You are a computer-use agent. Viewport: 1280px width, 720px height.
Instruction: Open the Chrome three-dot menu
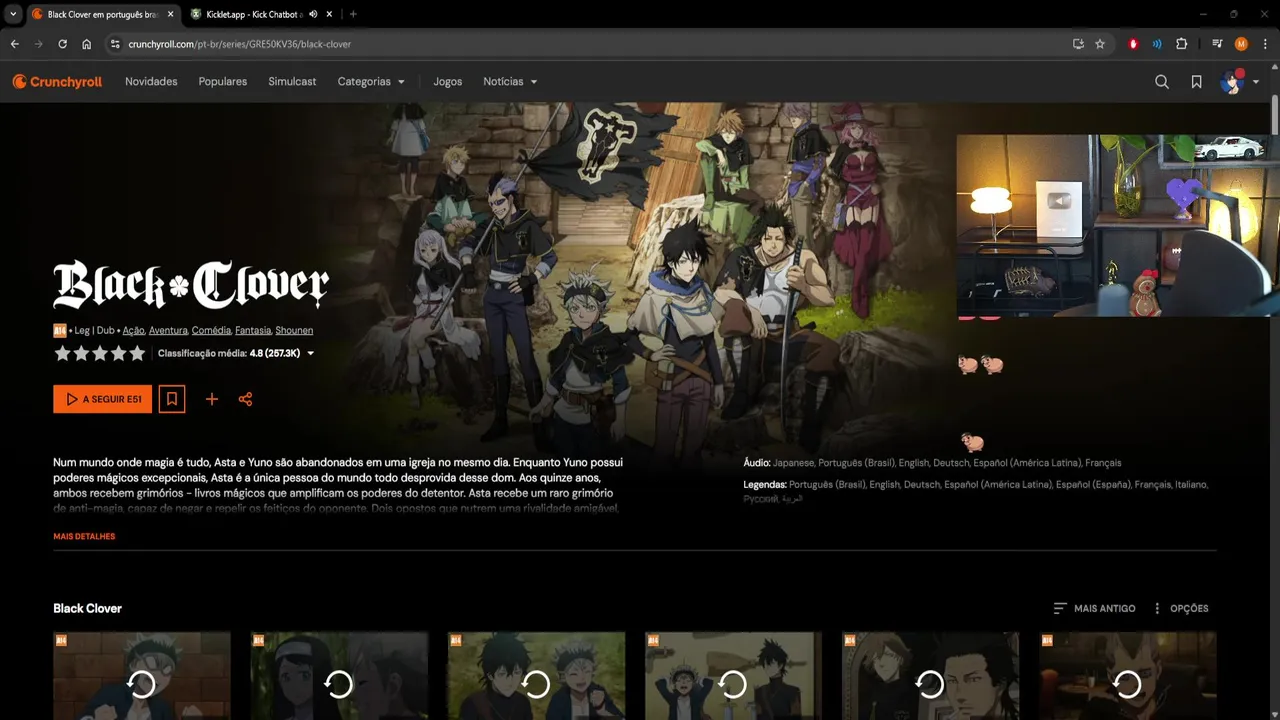point(1264,44)
